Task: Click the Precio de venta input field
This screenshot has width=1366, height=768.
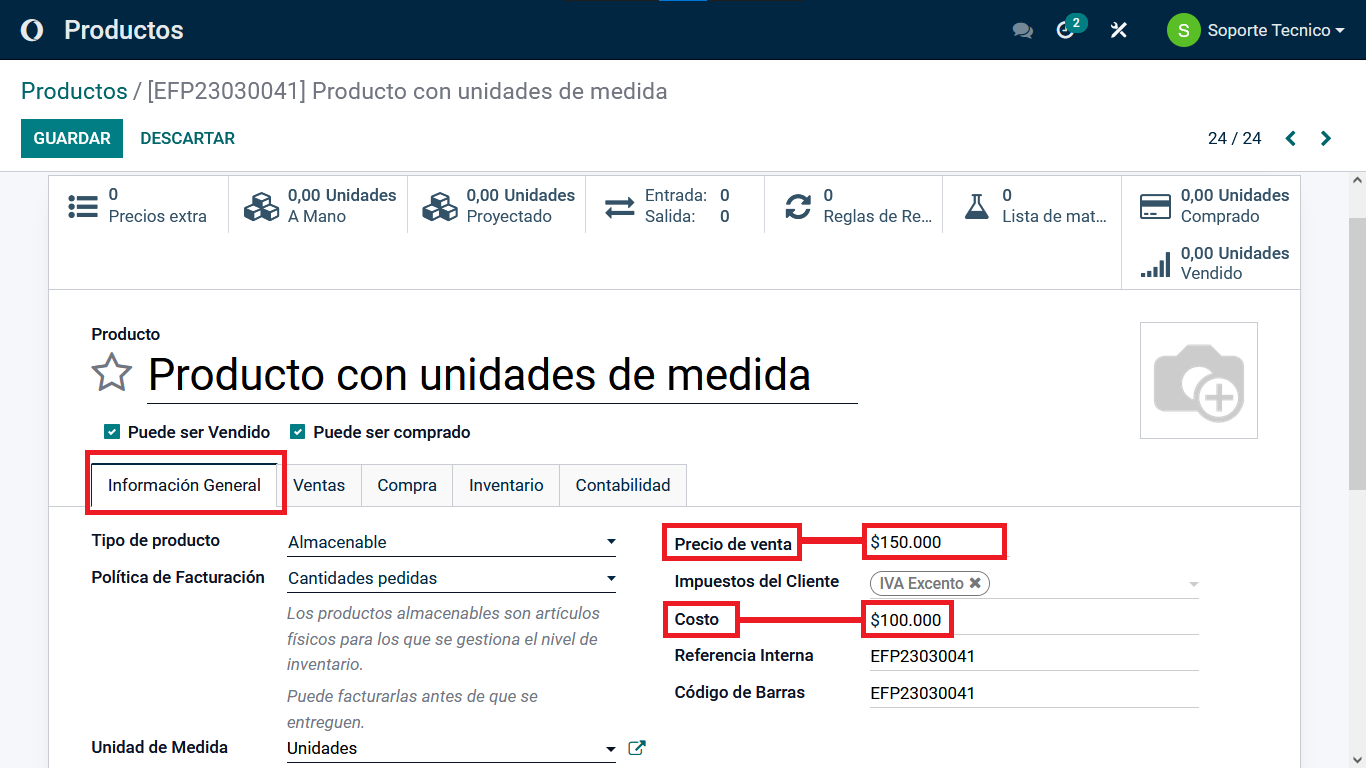Action: click(933, 542)
